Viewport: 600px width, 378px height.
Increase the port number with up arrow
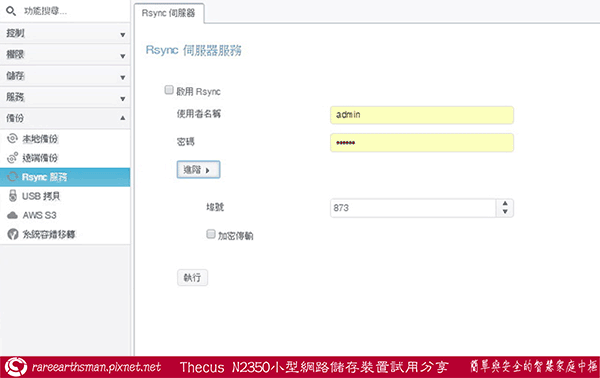click(x=505, y=204)
